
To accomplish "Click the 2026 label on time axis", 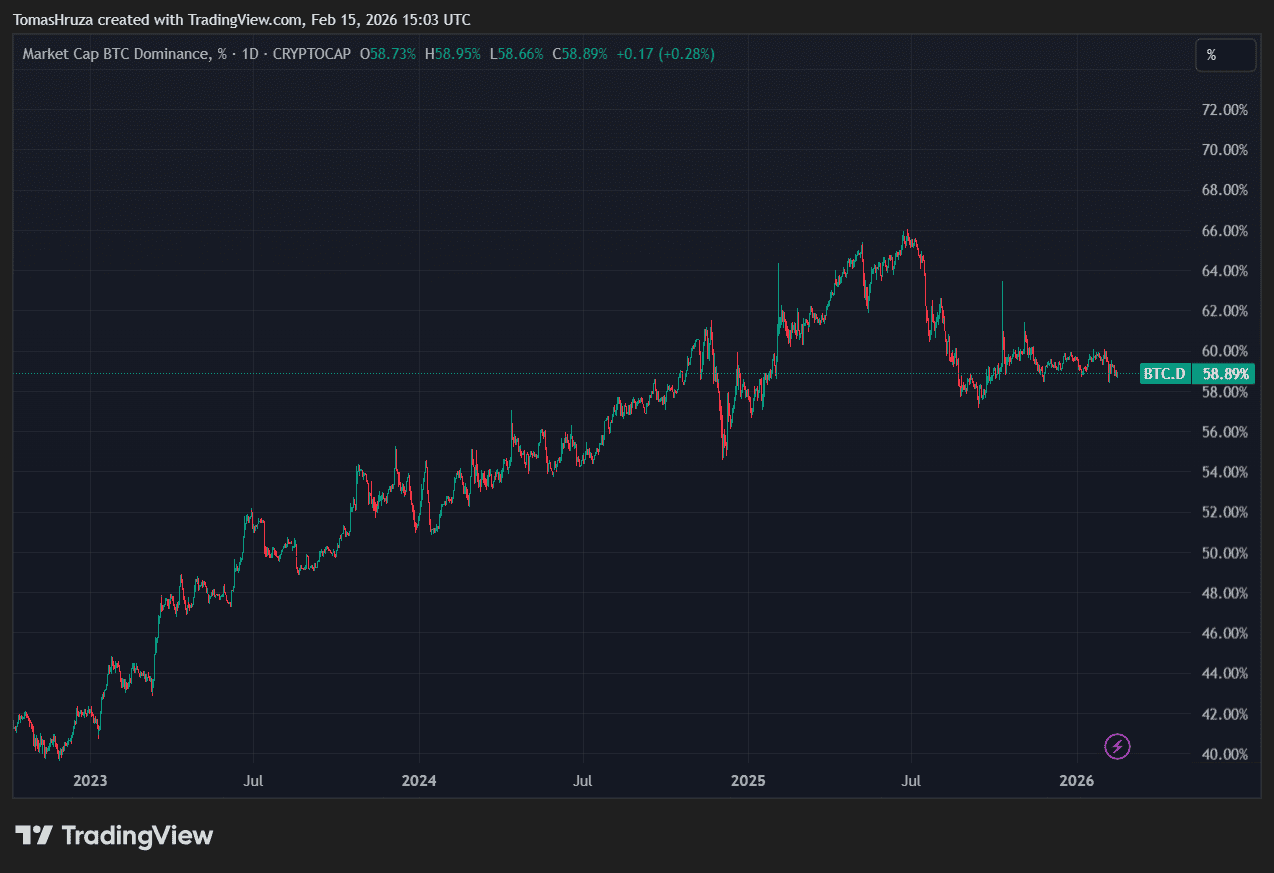I will coord(1076,779).
